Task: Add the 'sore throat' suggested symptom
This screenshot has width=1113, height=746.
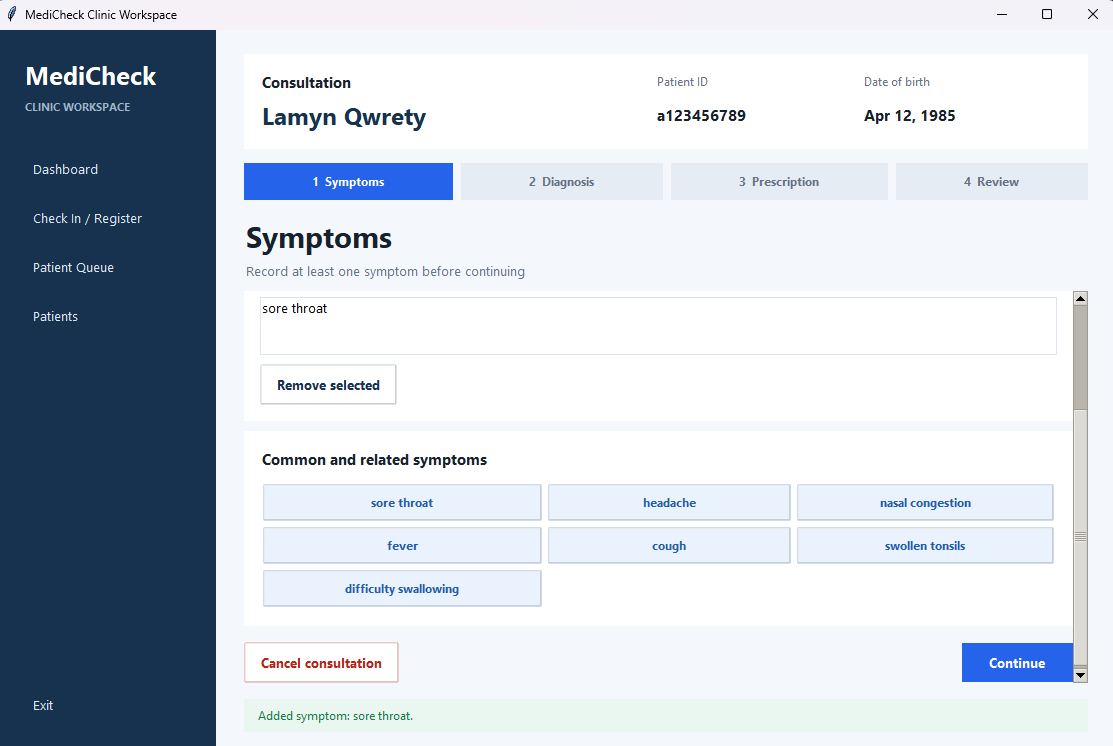Action: tap(402, 503)
